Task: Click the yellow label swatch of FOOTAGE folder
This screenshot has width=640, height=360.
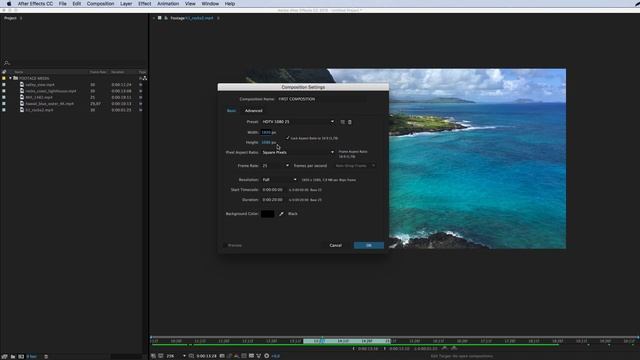Action: 4,78
